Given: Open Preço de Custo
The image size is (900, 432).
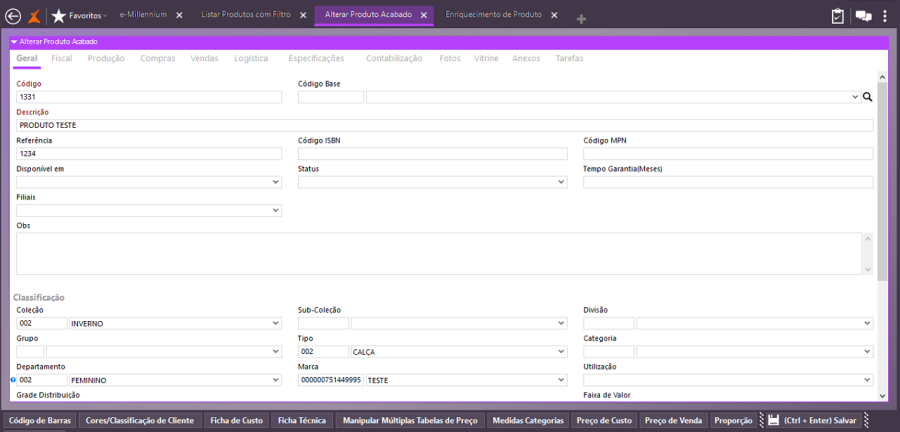Looking at the screenshot, I should (x=604, y=421).
